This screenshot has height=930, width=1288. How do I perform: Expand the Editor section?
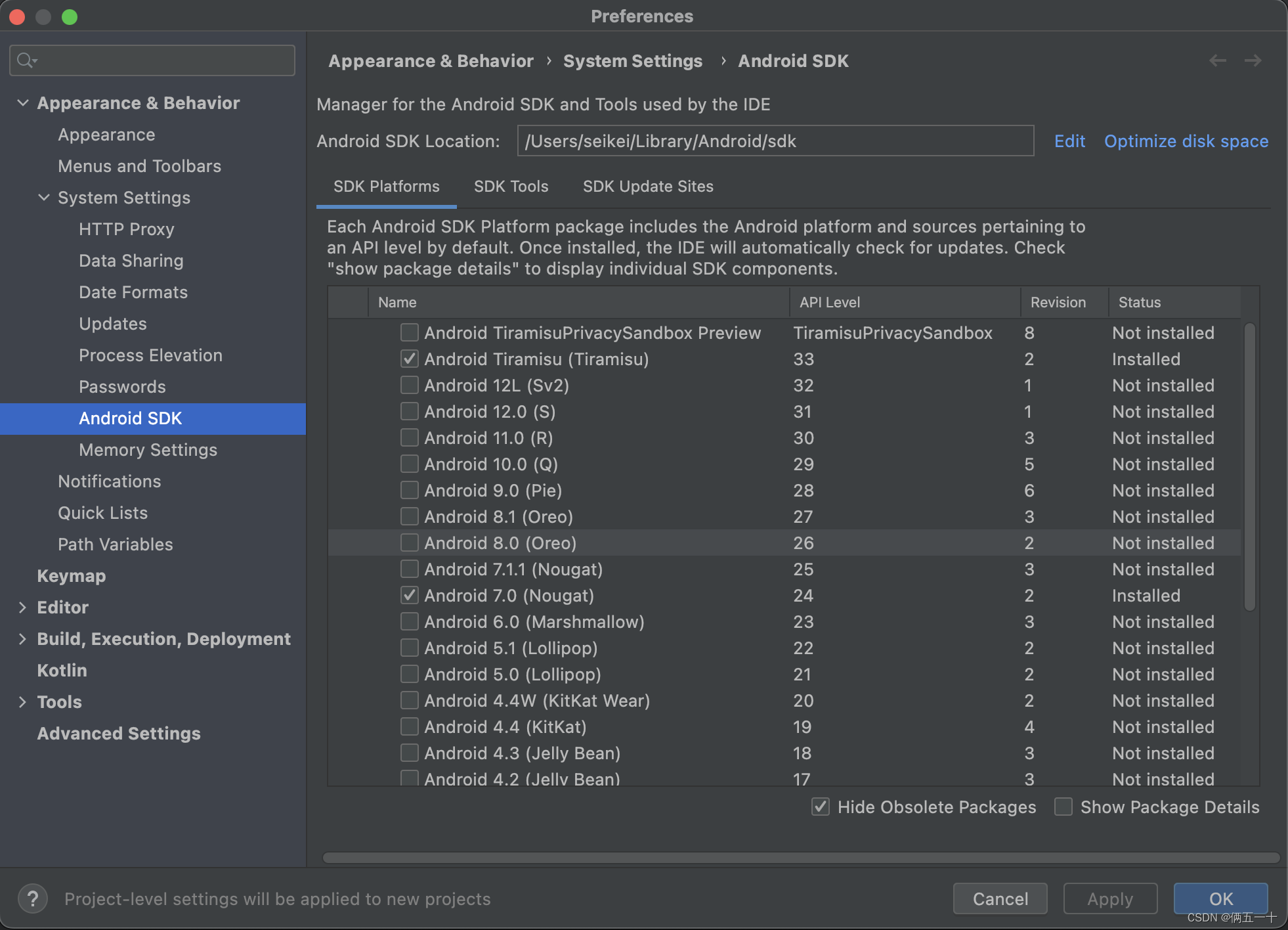[x=23, y=608]
